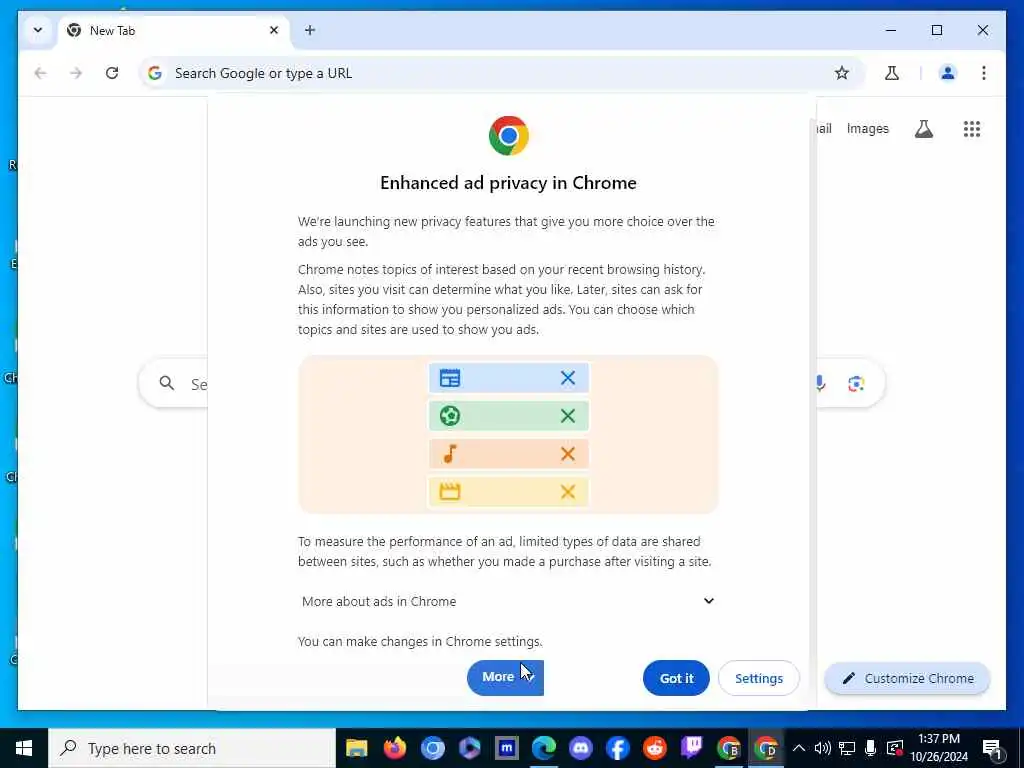The image size is (1024, 768).
Task: Click the Customize Chrome button
Action: coord(908,678)
